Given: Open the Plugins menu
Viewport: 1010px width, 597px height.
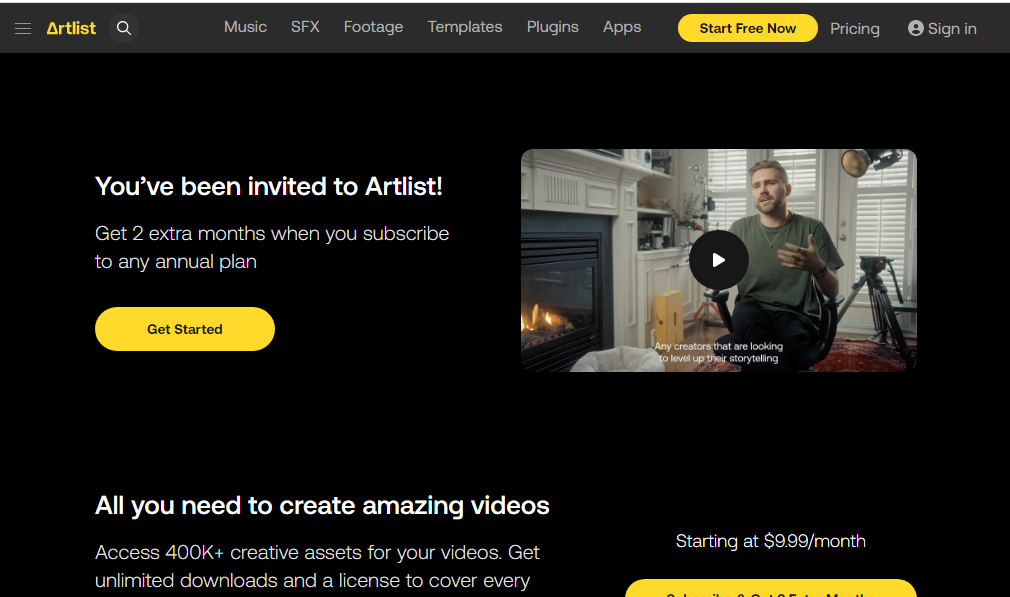Looking at the screenshot, I should (553, 27).
